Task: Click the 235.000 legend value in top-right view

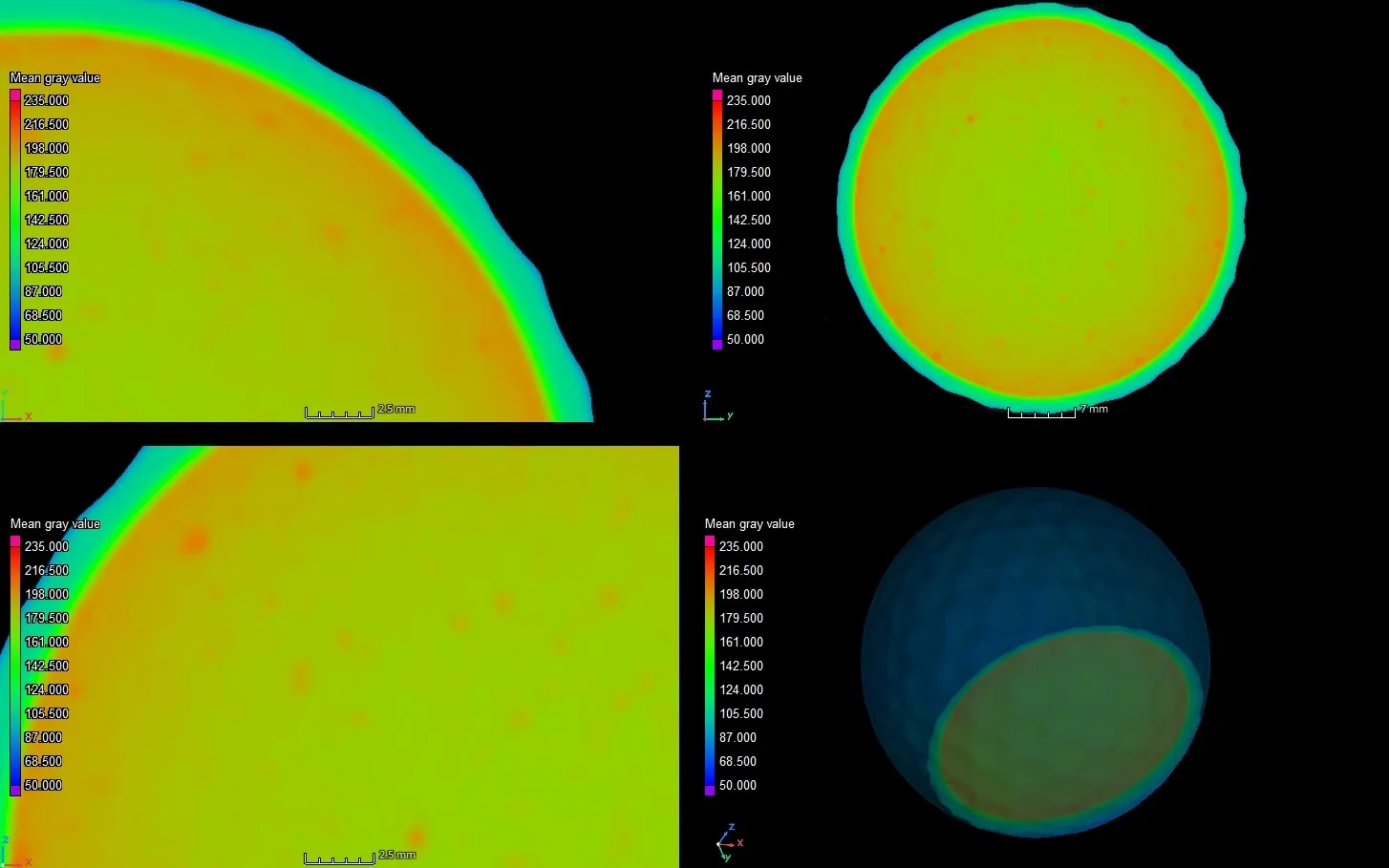Action: pyautogui.click(x=749, y=100)
